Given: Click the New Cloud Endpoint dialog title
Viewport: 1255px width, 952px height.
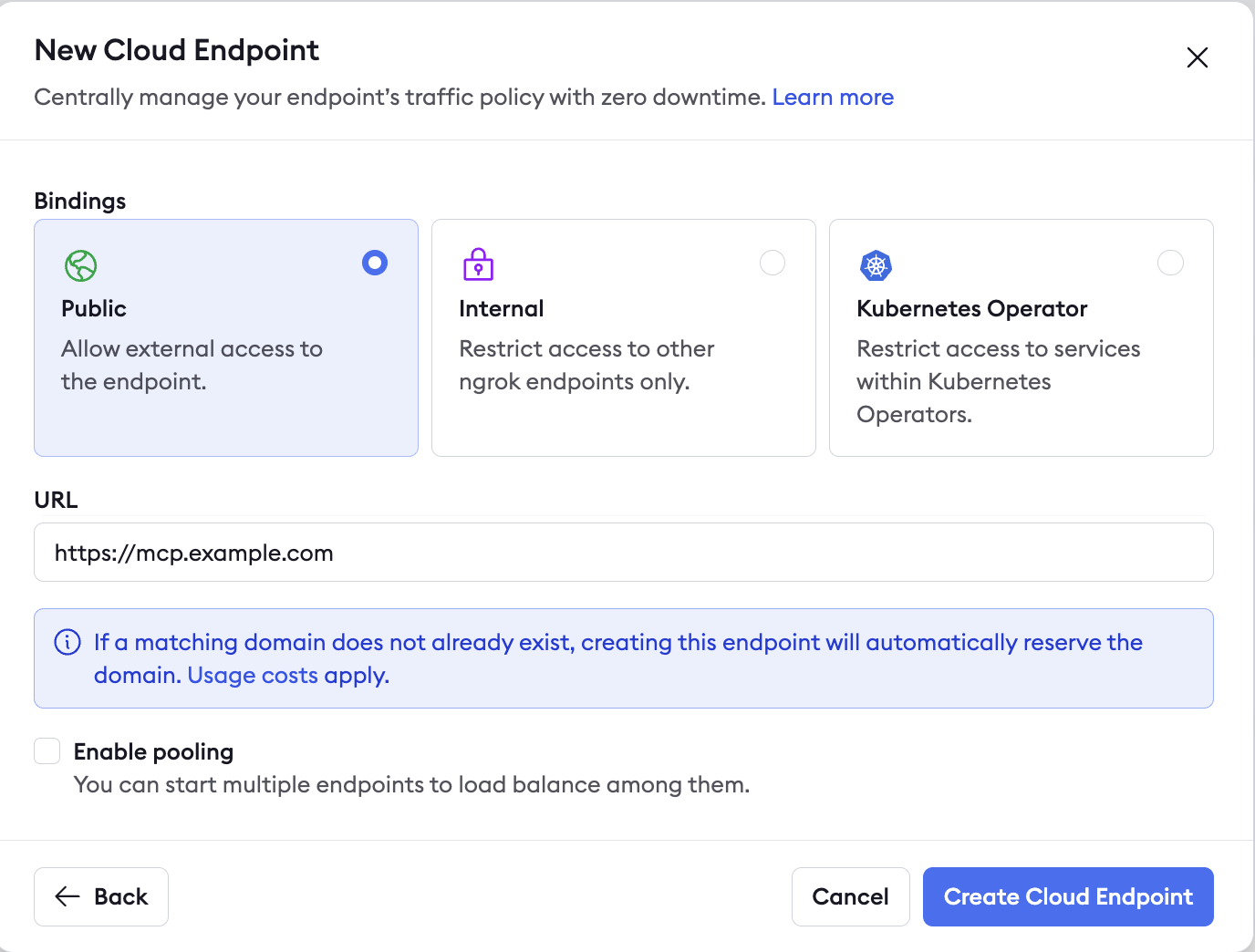Looking at the screenshot, I should click(176, 50).
